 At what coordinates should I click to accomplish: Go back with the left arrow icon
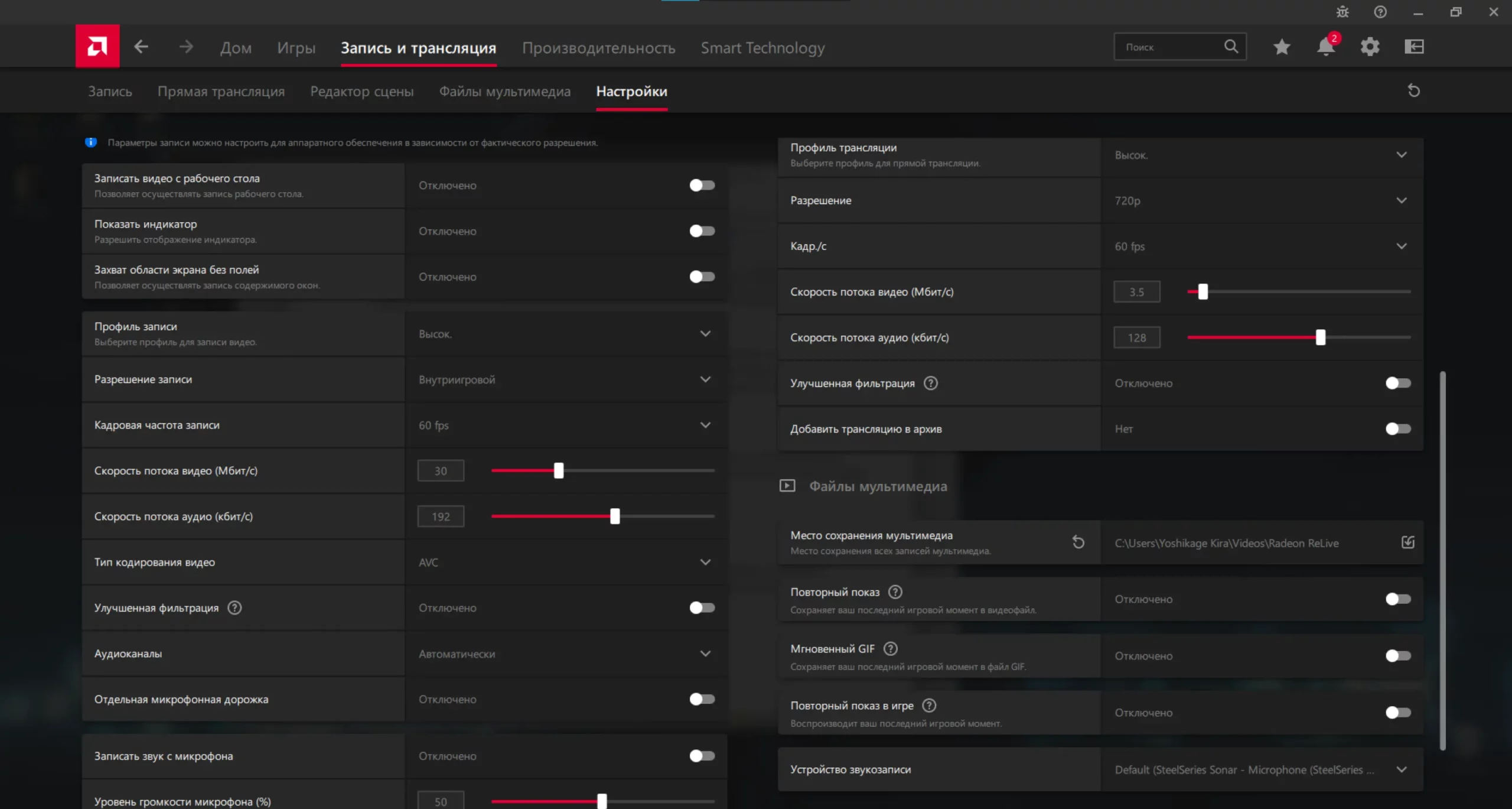coord(141,47)
